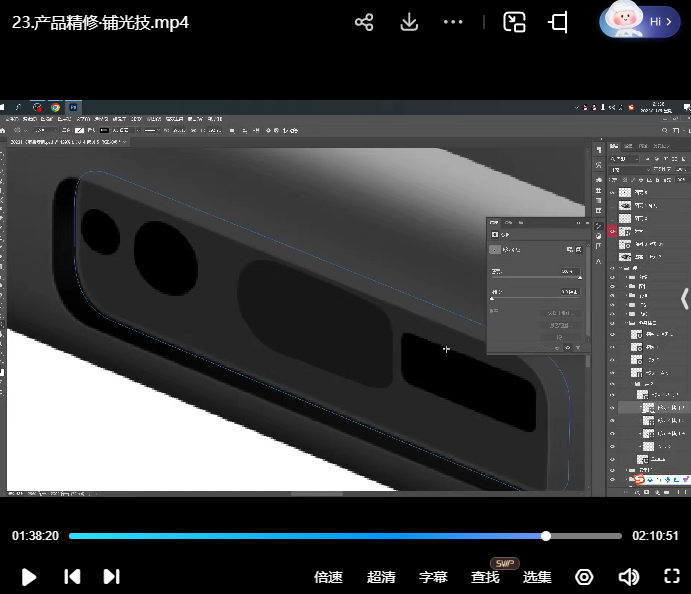Mute the video volume

[628, 577]
